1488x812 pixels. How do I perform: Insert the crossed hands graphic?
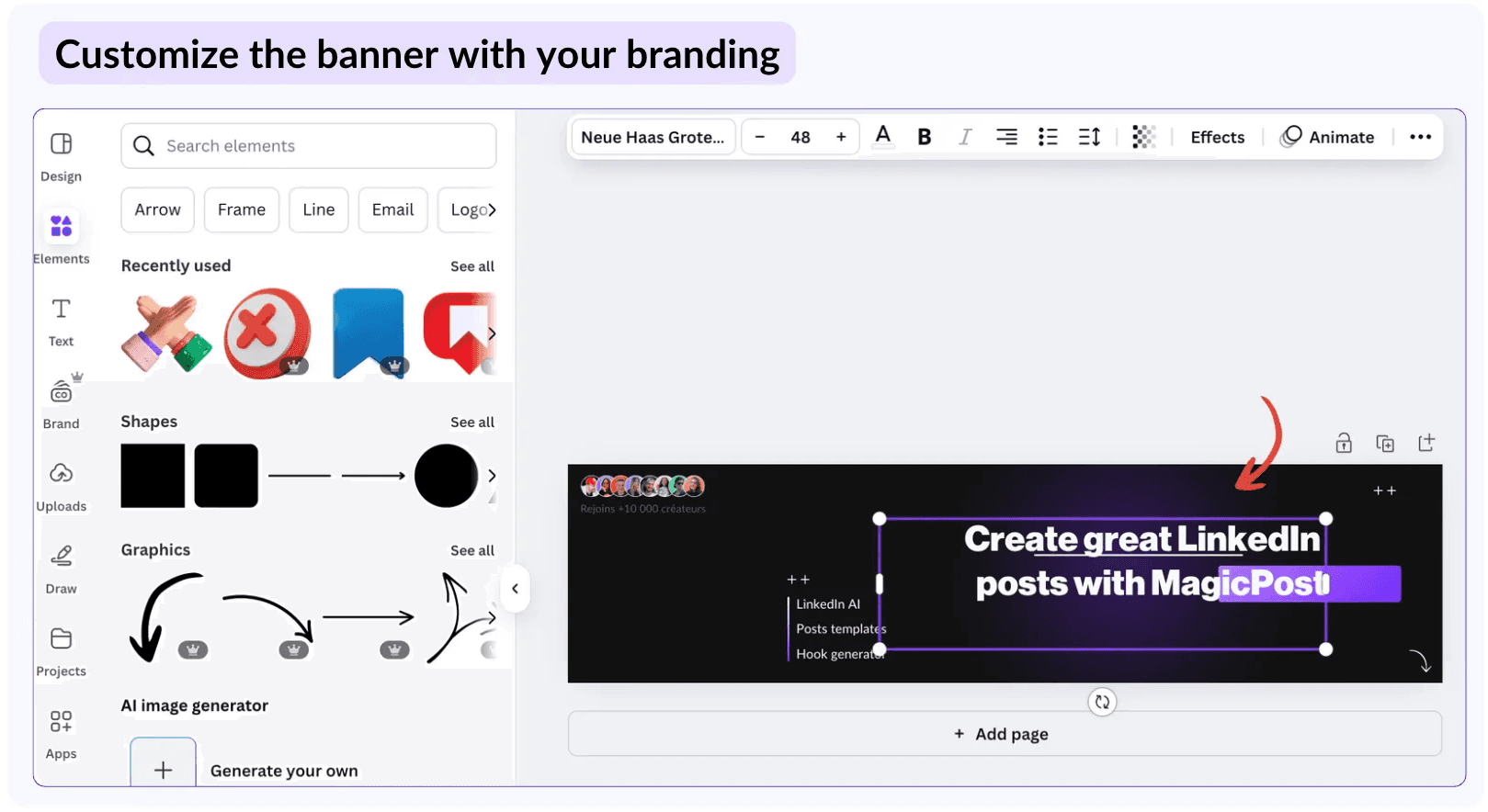pos(166,333)
